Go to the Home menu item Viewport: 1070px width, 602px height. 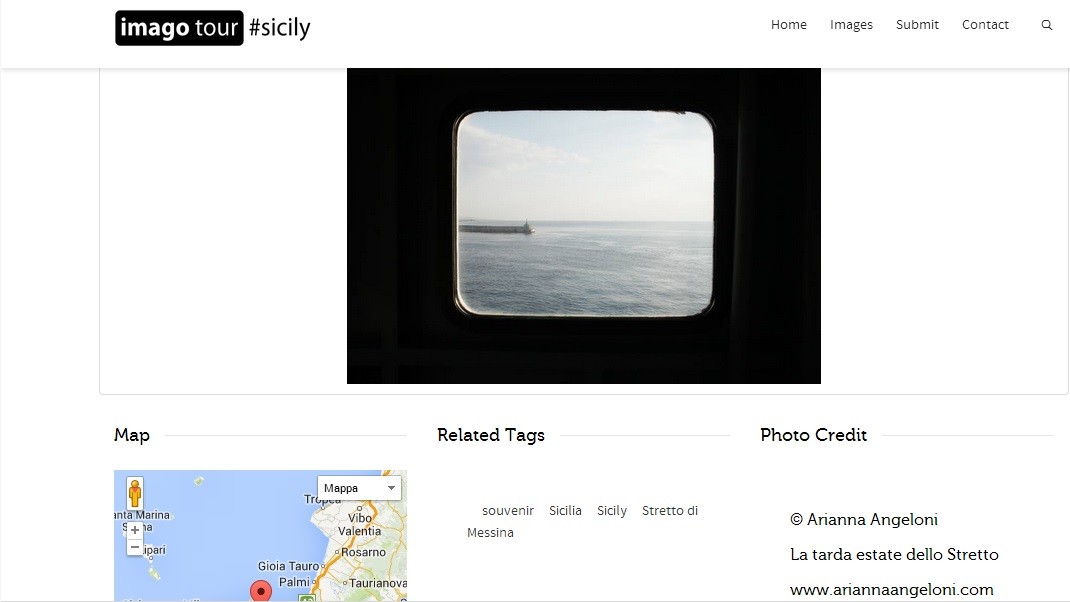(x=789, y=25)
